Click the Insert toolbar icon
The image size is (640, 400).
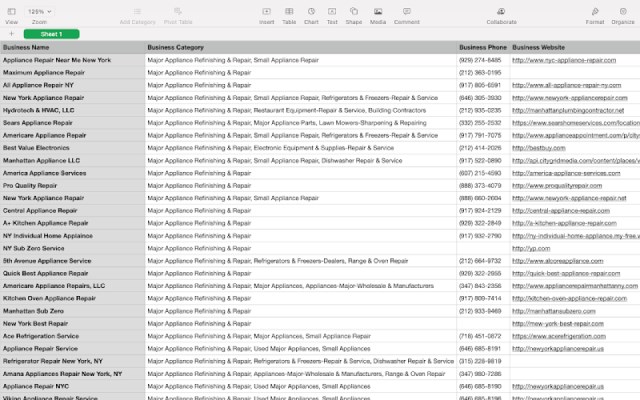tap(267, 11)
